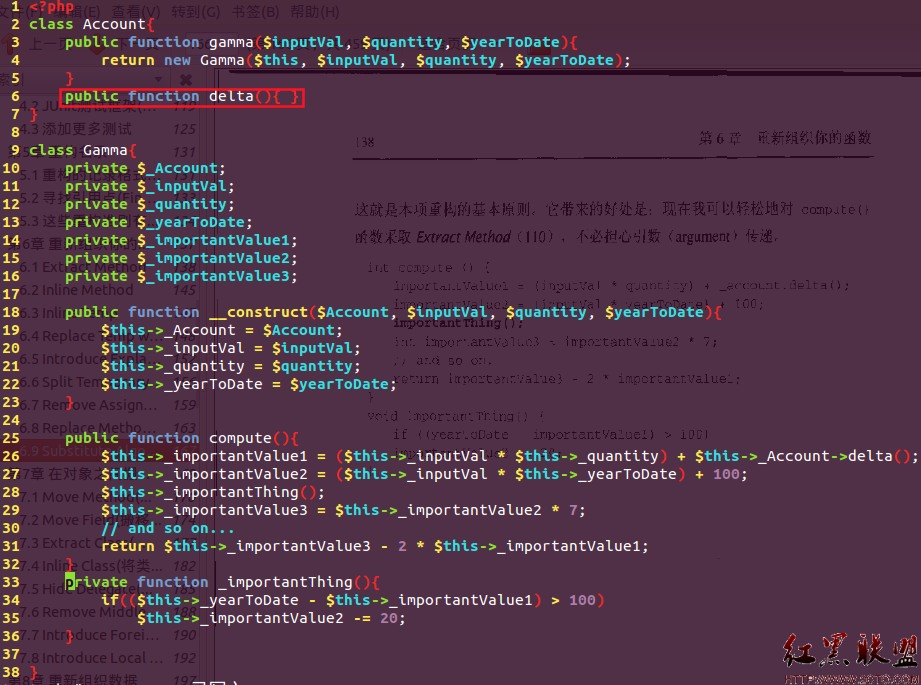Select bookmark '6.4 Replace Temp'
921x685 pixels.
pos(109,336)
